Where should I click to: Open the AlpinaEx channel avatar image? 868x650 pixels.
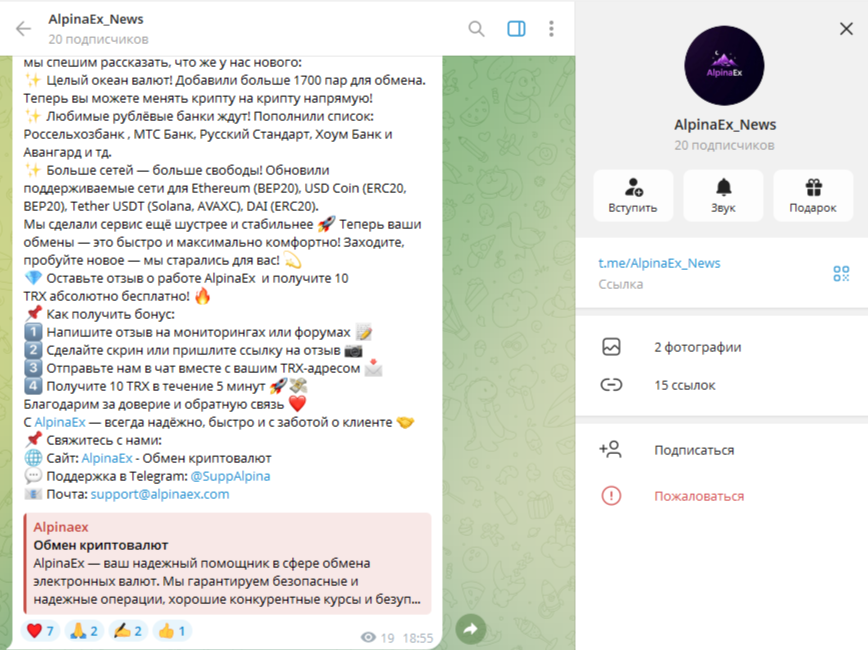pos(724,65)
